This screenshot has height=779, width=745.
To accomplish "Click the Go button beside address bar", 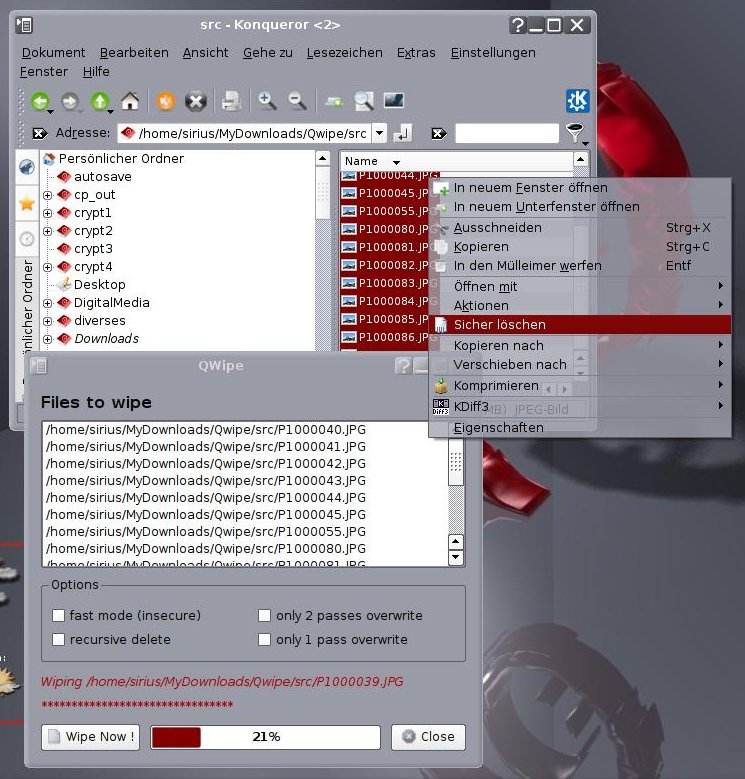I will [402, 134].
